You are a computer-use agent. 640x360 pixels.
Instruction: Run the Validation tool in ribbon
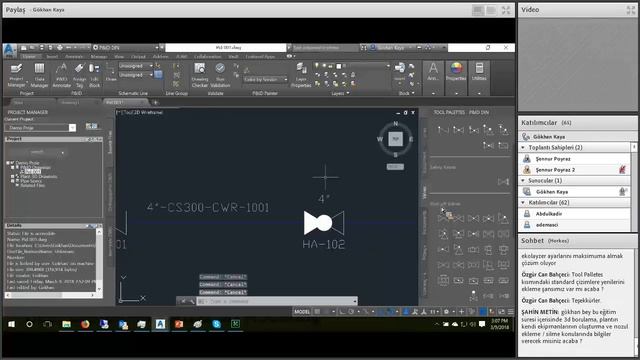click(220, 76)
